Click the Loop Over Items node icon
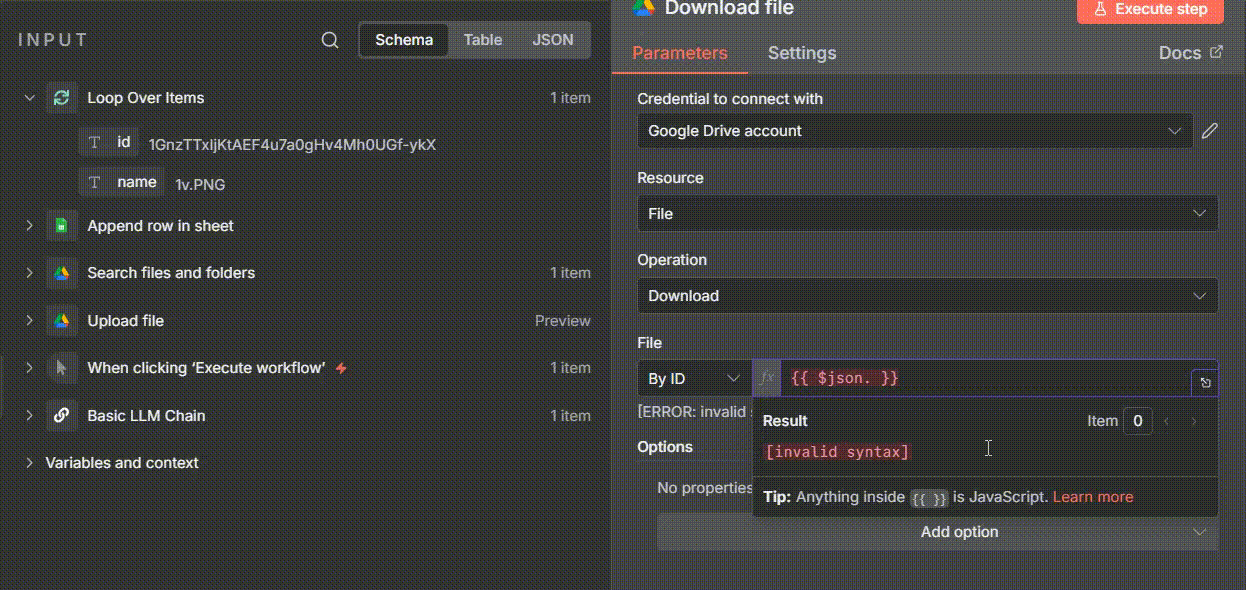This screenshot has height=590, width=1246. pyautogui.click(x=61, y=98)
